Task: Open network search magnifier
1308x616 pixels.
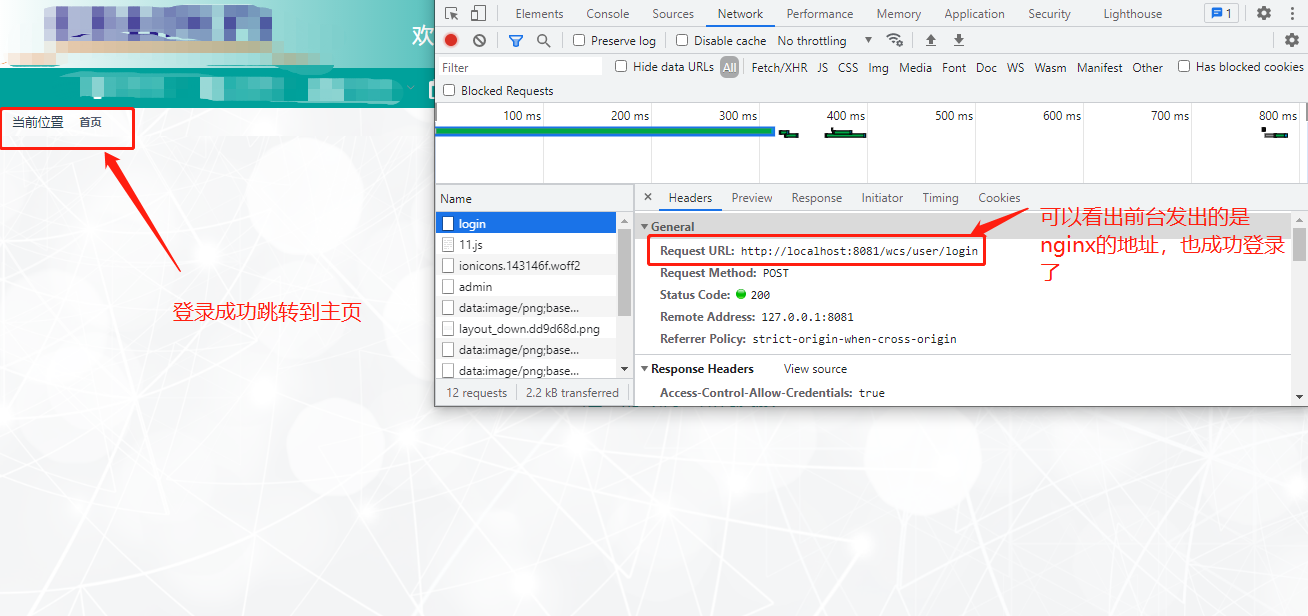Action: pos(543,40)
